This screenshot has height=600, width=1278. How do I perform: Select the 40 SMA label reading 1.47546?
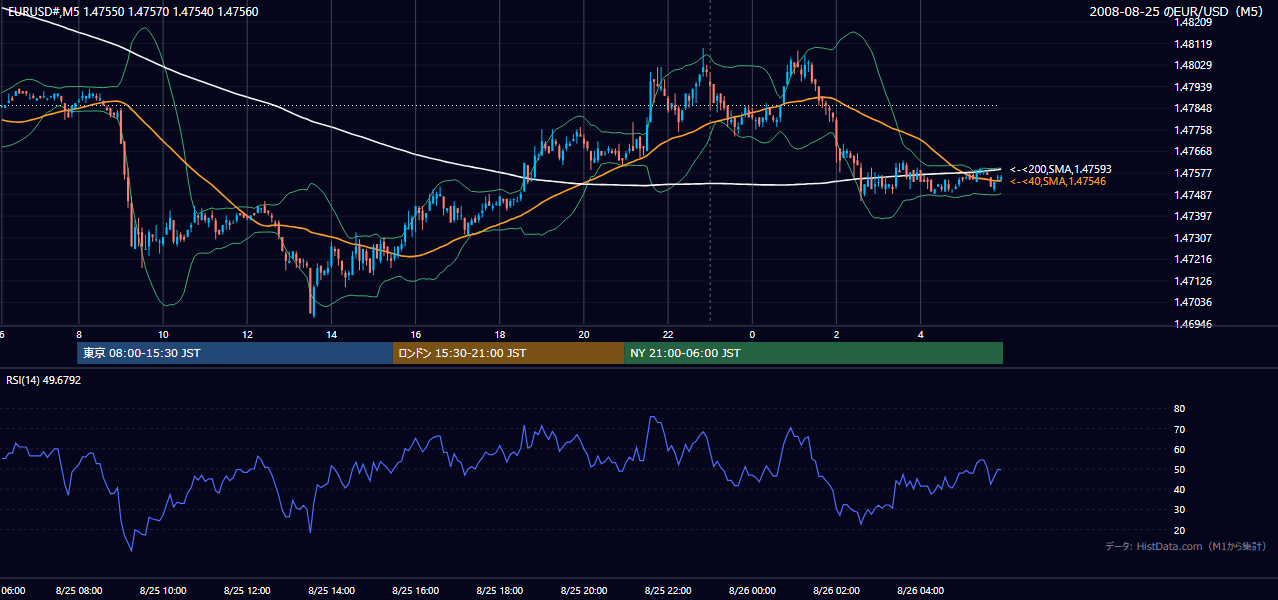click(1058, 181)
